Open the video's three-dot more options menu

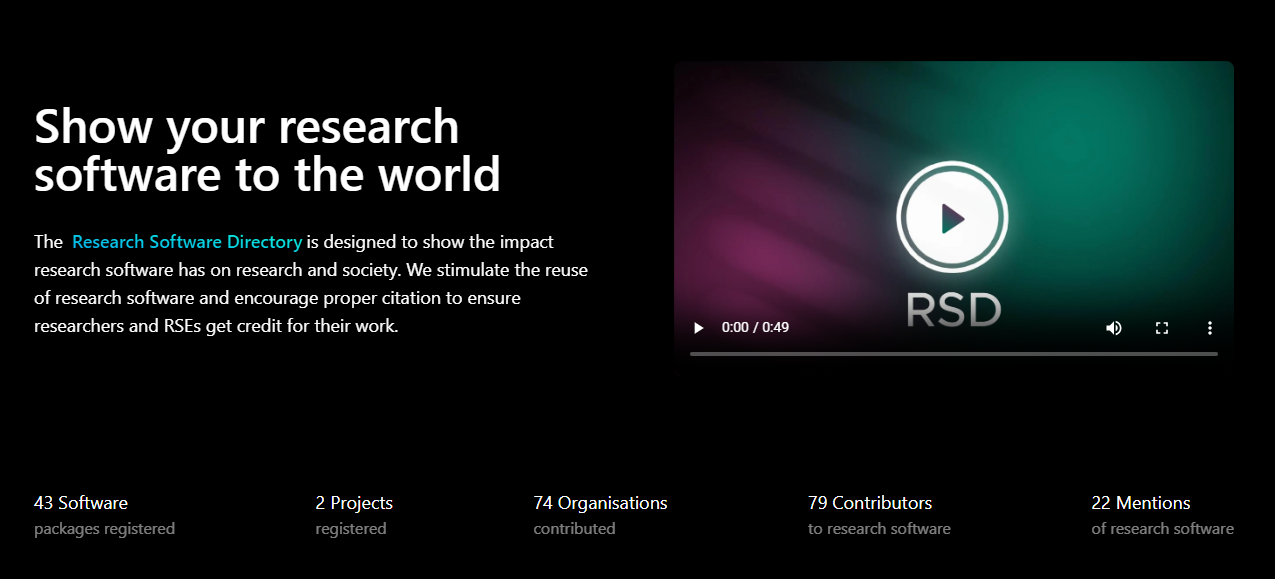[1210, 328]
